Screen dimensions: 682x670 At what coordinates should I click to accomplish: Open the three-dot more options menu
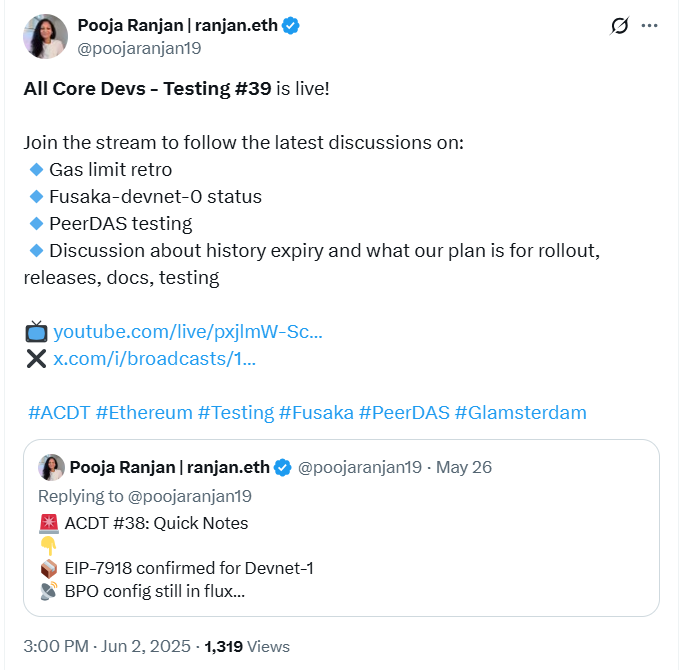650,26
